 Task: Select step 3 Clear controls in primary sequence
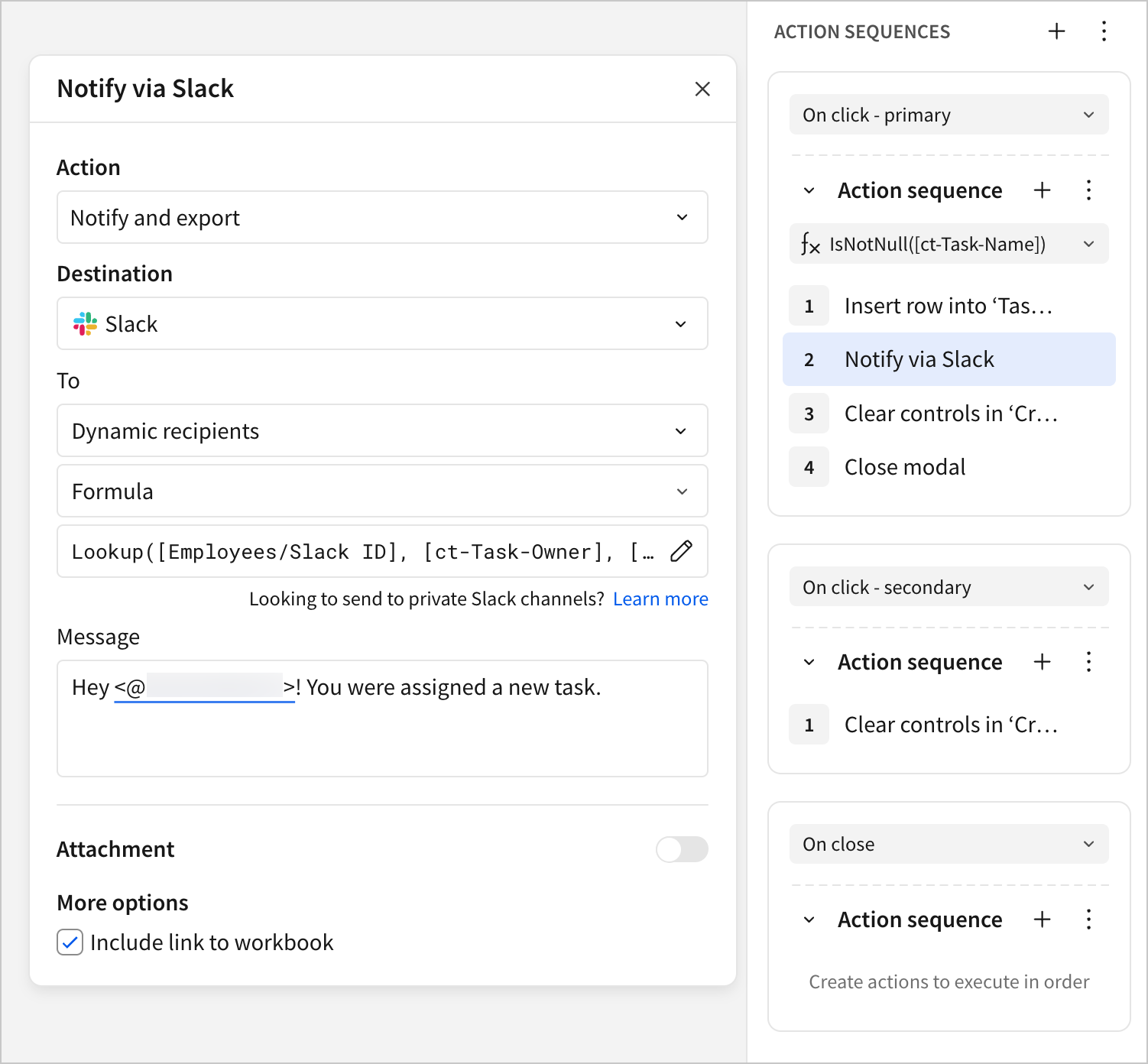click(x=949, y=414)
